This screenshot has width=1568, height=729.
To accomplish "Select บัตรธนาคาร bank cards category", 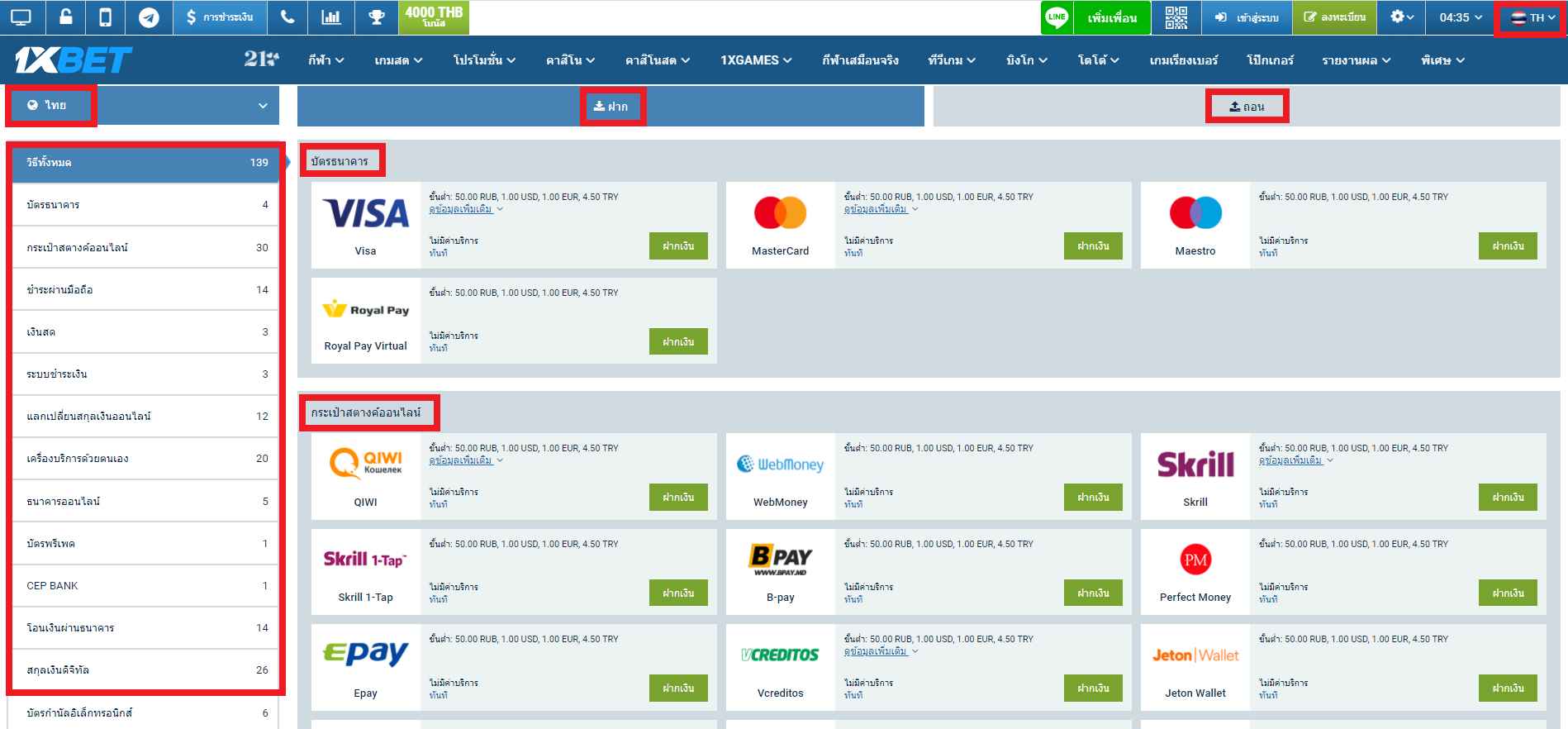I will [147, 205].
